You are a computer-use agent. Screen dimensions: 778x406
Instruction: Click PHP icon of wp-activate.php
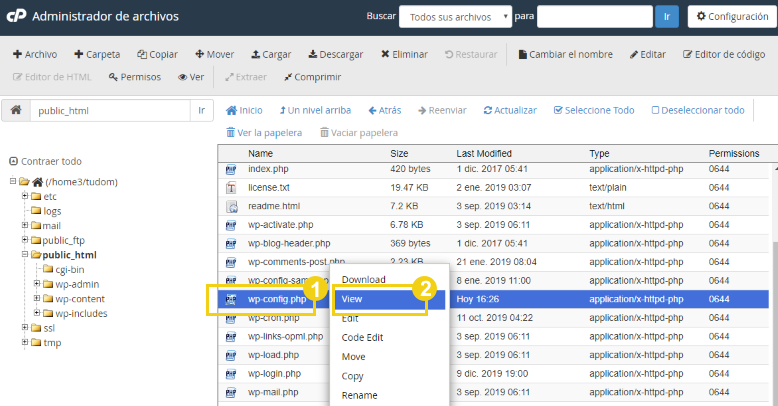point(231,225)
